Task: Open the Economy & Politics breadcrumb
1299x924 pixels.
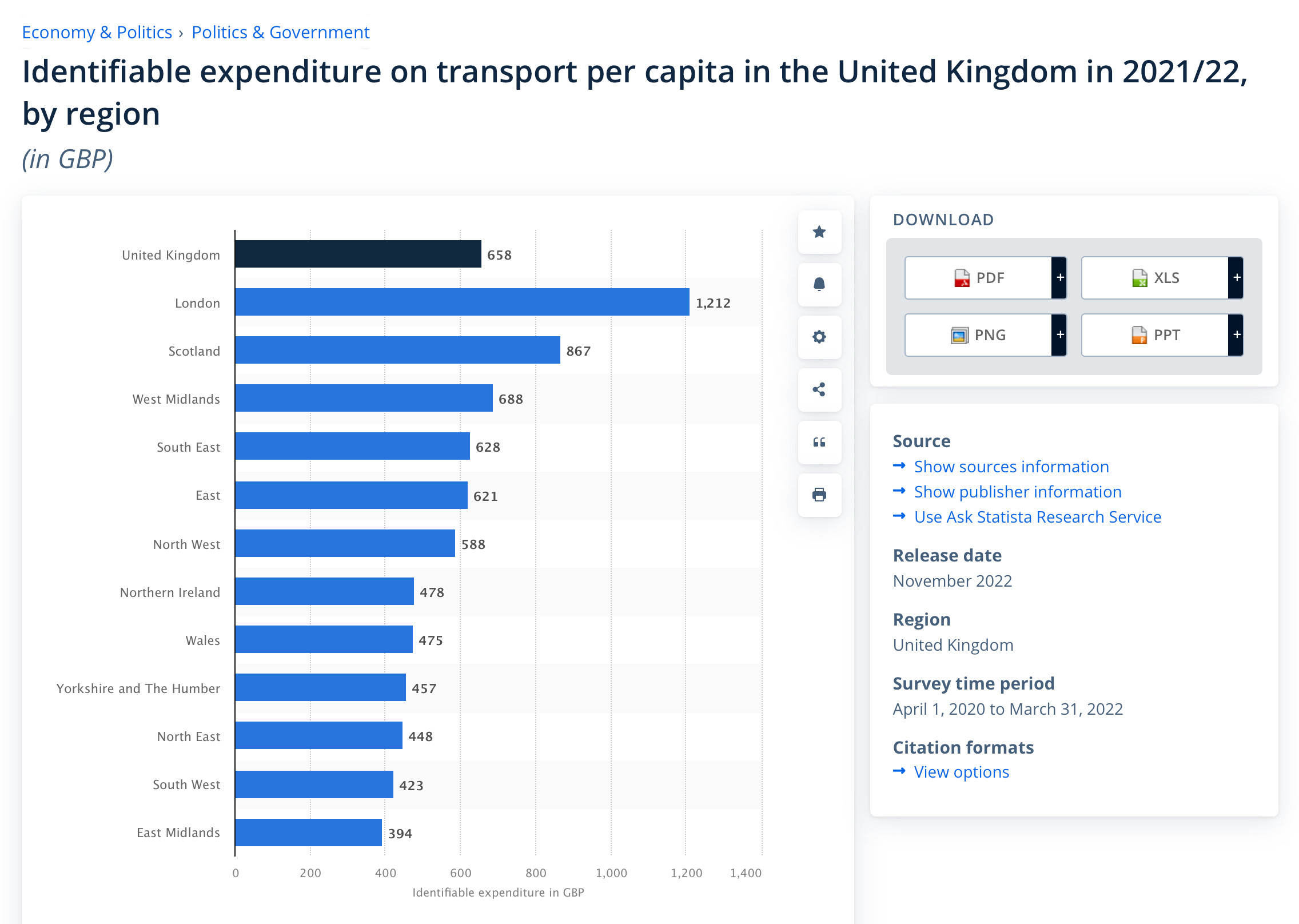Action: pos(97,33)
